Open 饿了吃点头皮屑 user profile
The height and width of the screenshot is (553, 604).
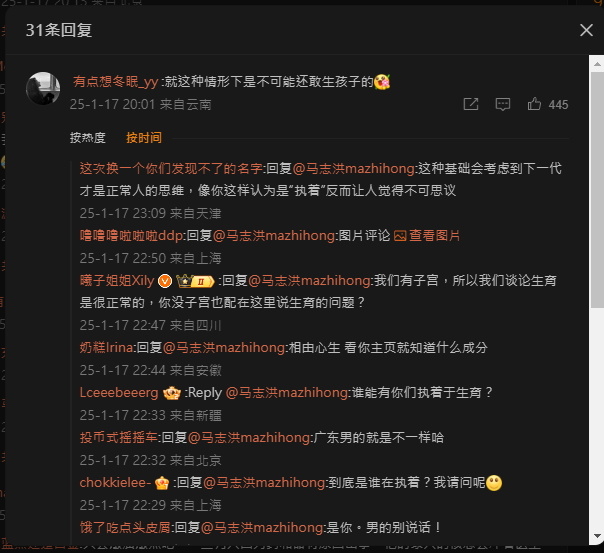(x=125, y=528)
